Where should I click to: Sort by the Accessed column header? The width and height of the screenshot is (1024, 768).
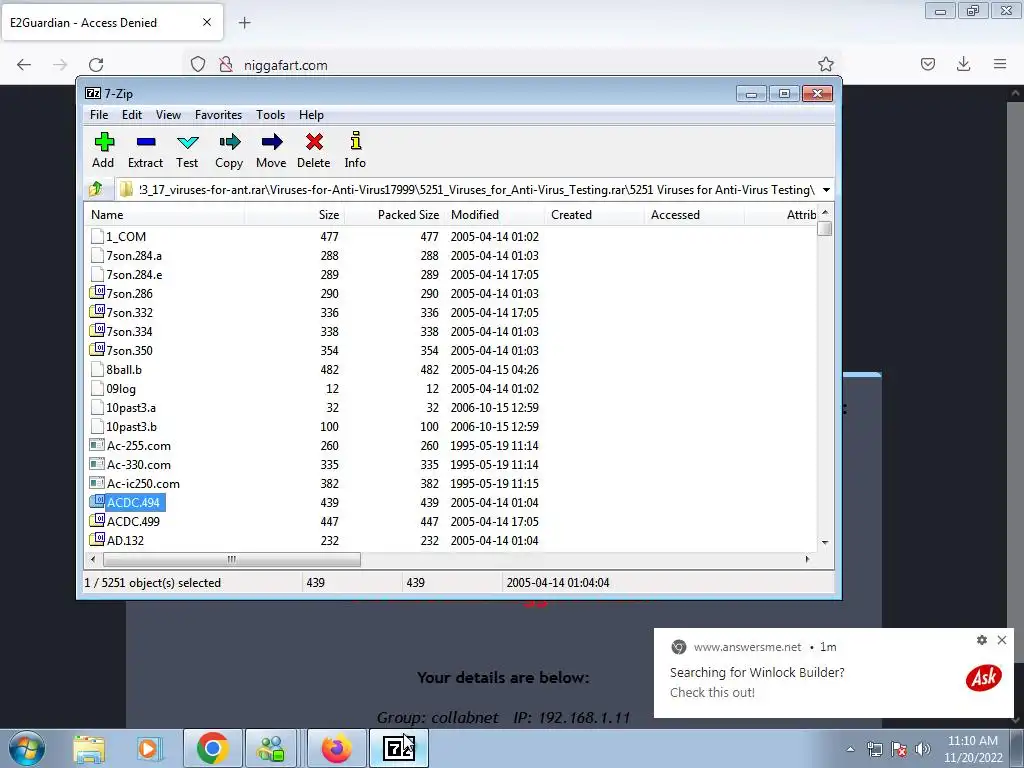coord(695,215)
